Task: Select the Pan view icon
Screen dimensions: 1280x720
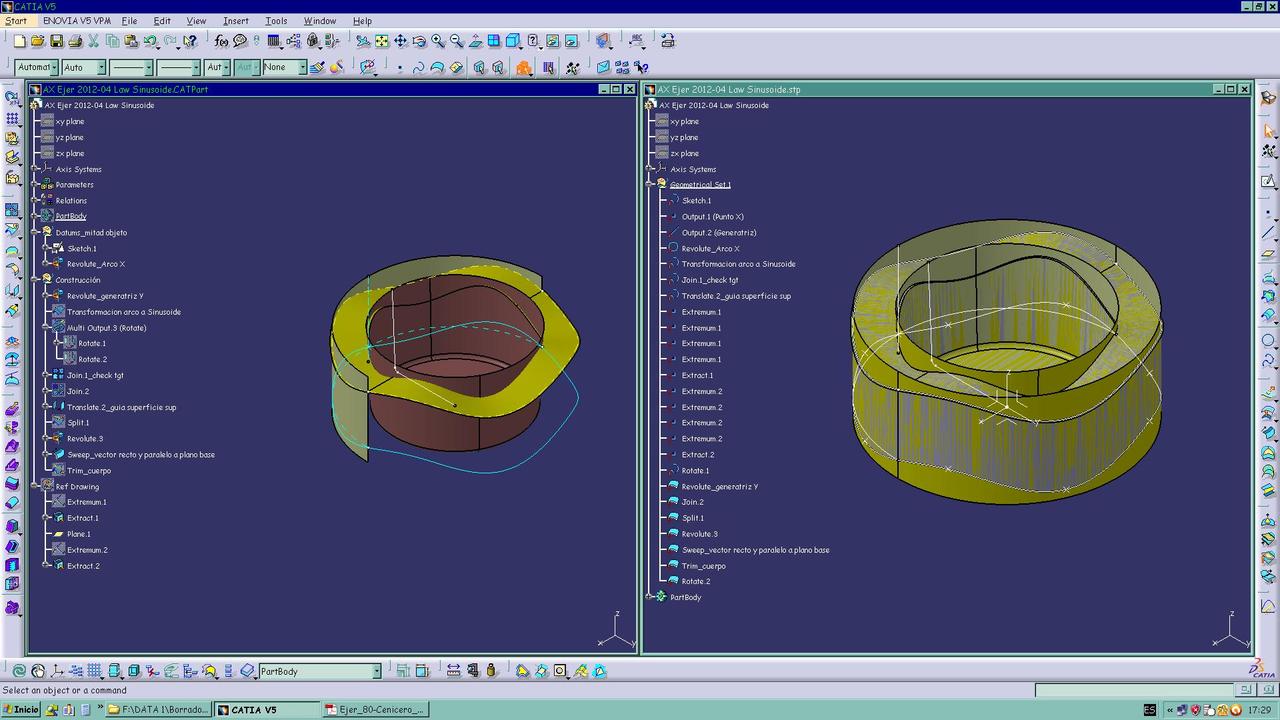Action: click(x=400, y=41)
